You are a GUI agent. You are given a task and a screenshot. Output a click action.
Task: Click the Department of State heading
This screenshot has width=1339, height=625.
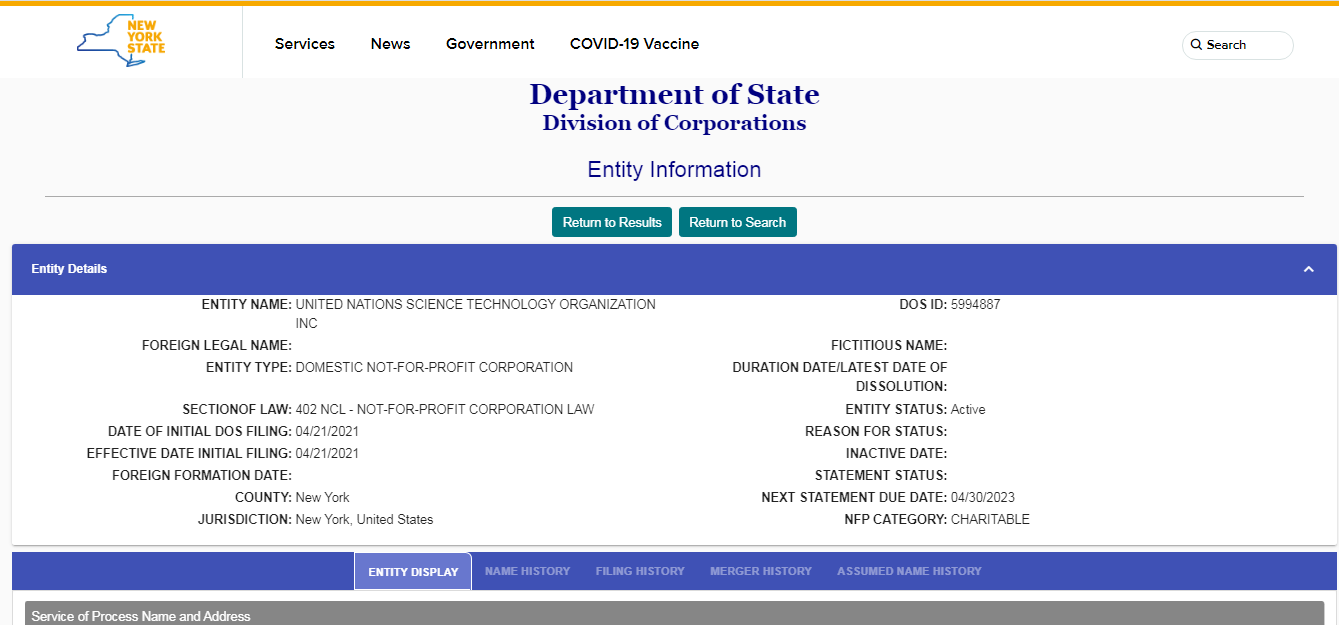coord(674,95)
